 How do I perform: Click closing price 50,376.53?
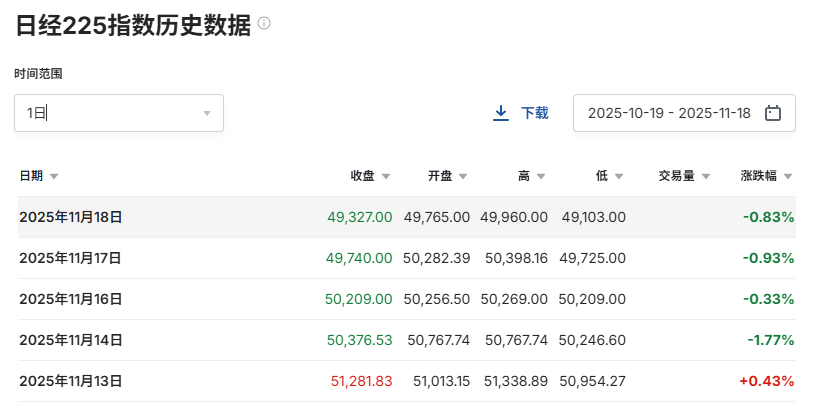[359, 340]
